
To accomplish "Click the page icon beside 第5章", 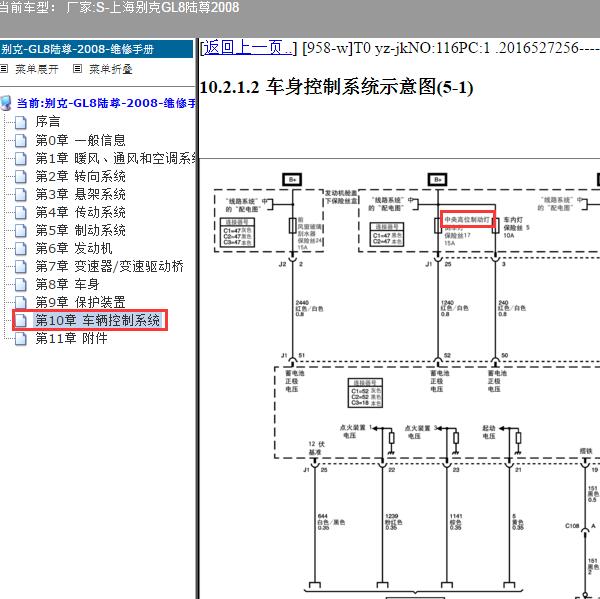I will [x=21, y=230].
